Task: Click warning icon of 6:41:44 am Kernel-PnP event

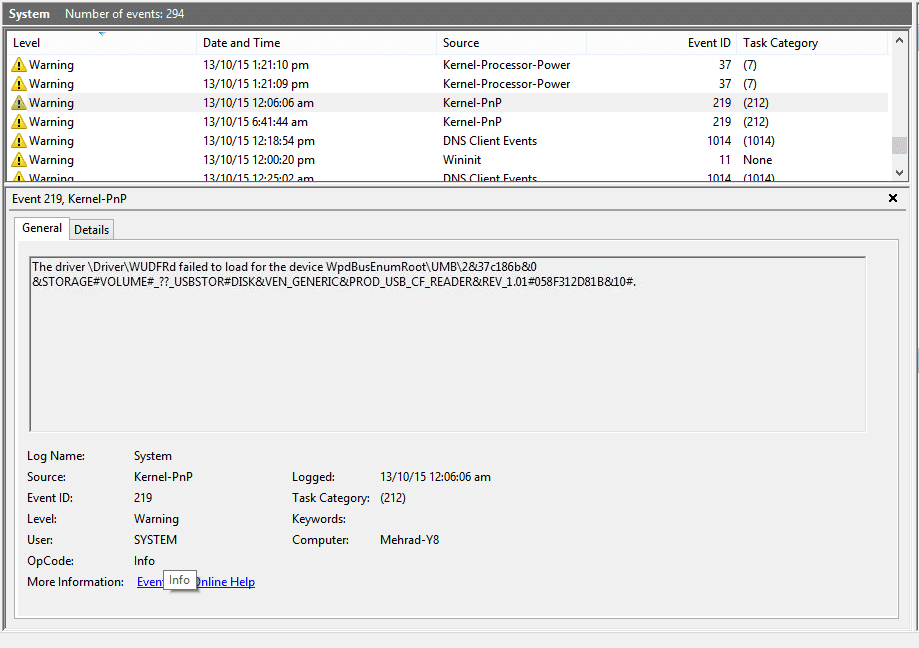Action: tap(18, 122)
